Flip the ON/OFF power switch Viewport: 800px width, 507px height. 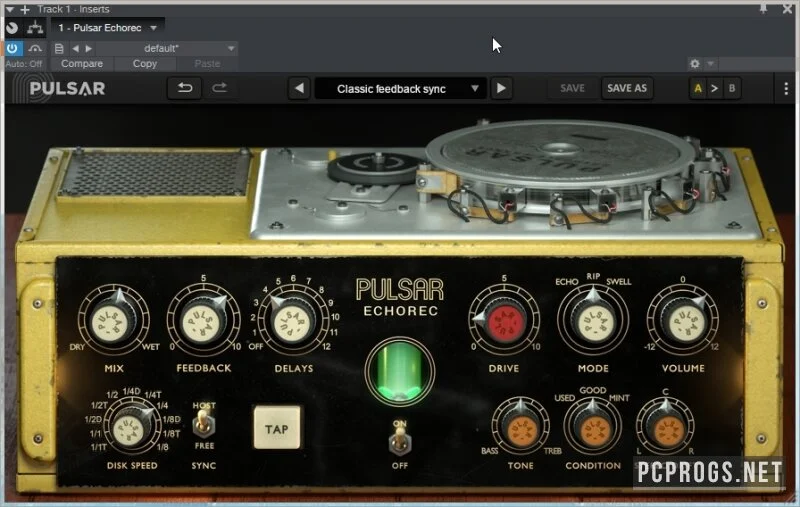pyautogui.click(x=399, y=441)
